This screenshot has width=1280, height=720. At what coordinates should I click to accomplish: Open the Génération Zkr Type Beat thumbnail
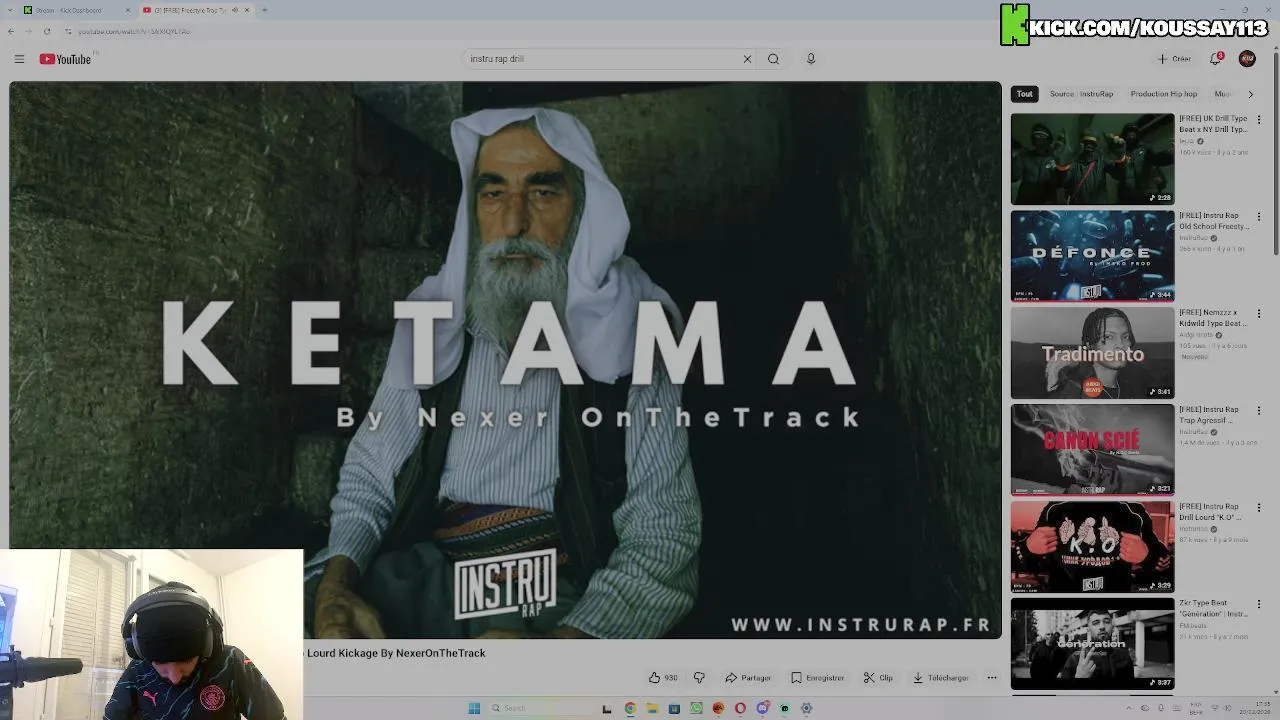pyautogui.click(x=1092, y=644)
